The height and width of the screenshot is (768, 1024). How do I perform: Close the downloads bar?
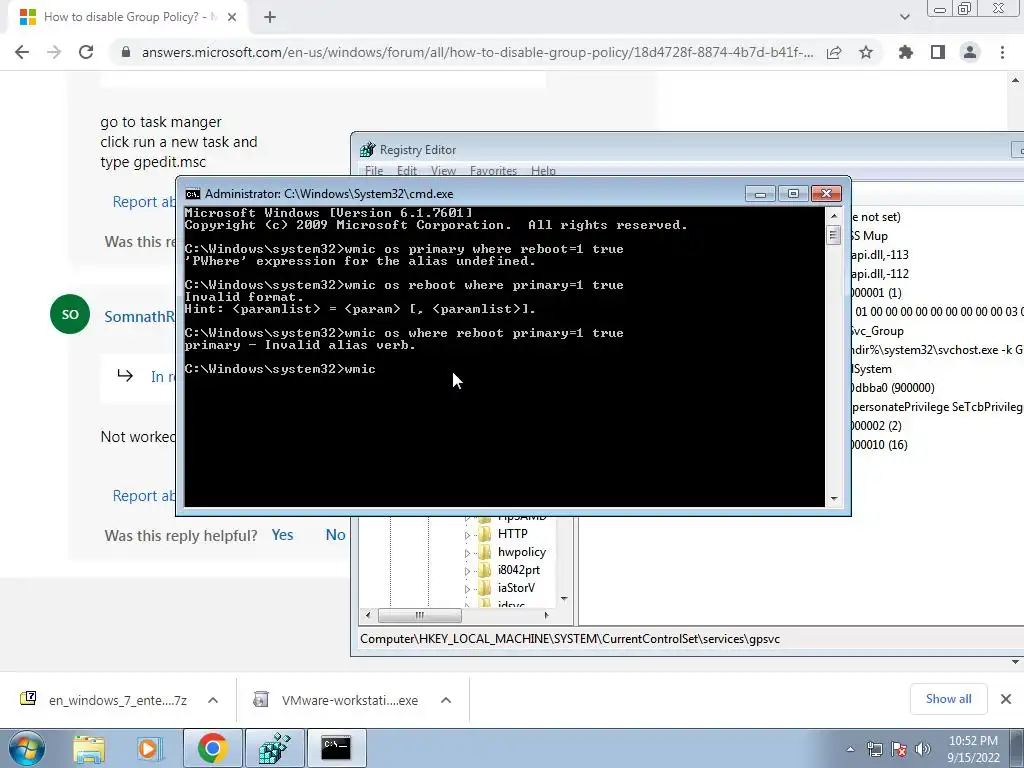[1006, 699]
